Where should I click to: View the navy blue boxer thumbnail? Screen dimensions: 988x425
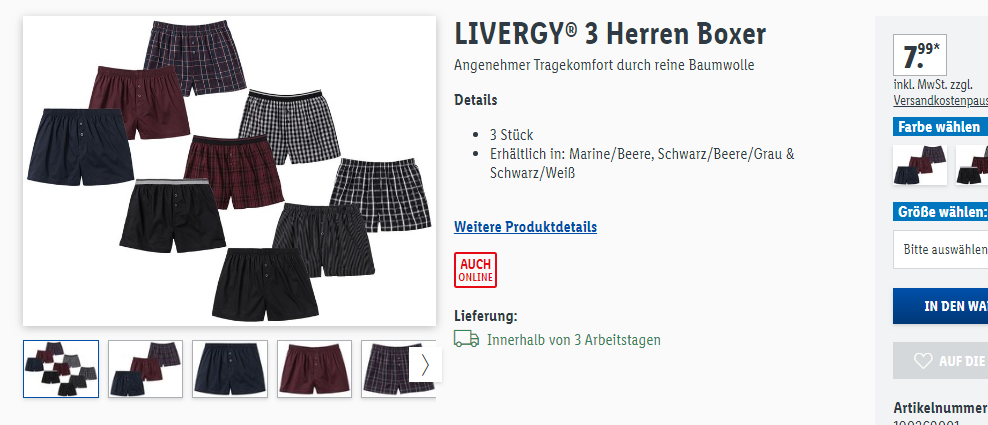click(230, 369)
